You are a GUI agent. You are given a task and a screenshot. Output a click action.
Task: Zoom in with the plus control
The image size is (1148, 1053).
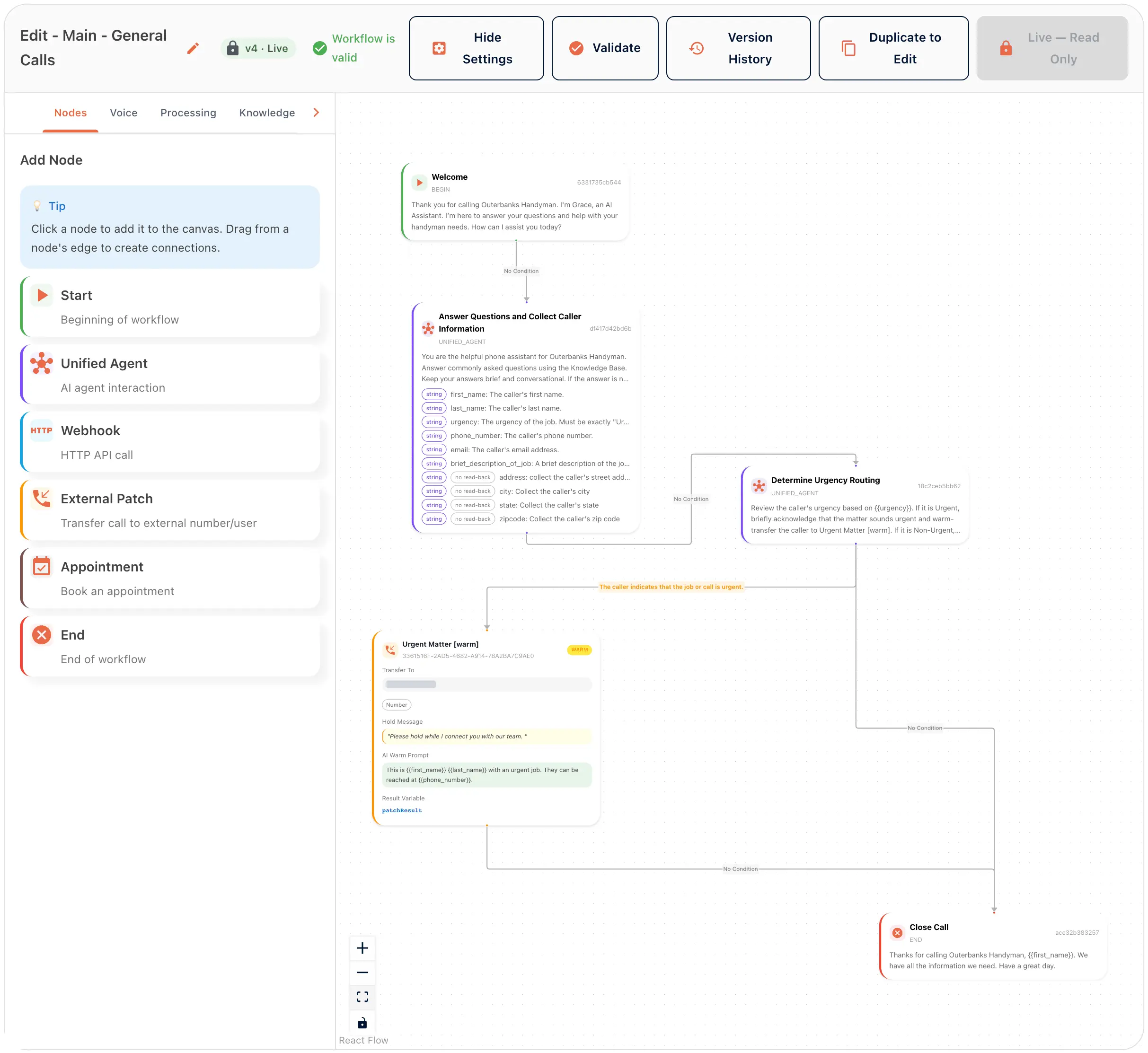362,948
